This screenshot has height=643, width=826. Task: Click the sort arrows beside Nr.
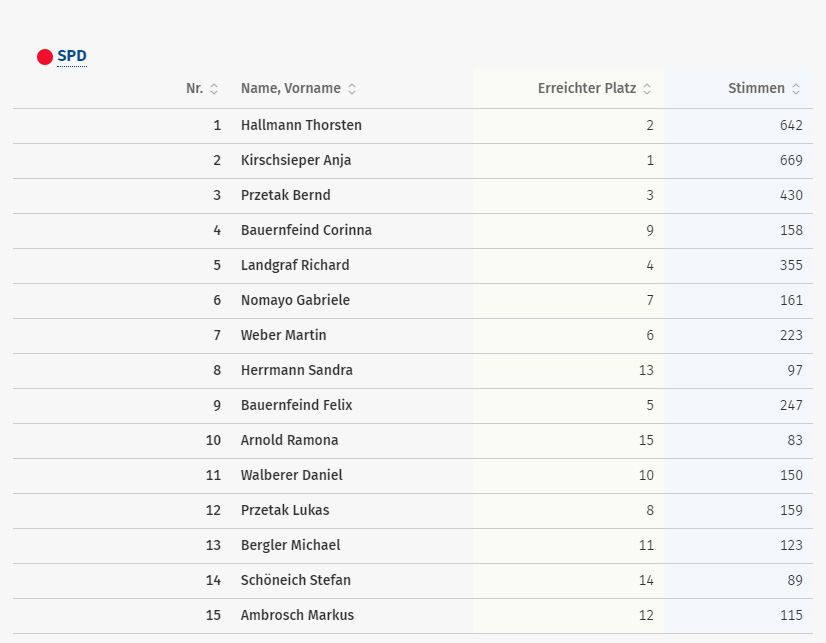pyautogui.click(x=214, y=88)
